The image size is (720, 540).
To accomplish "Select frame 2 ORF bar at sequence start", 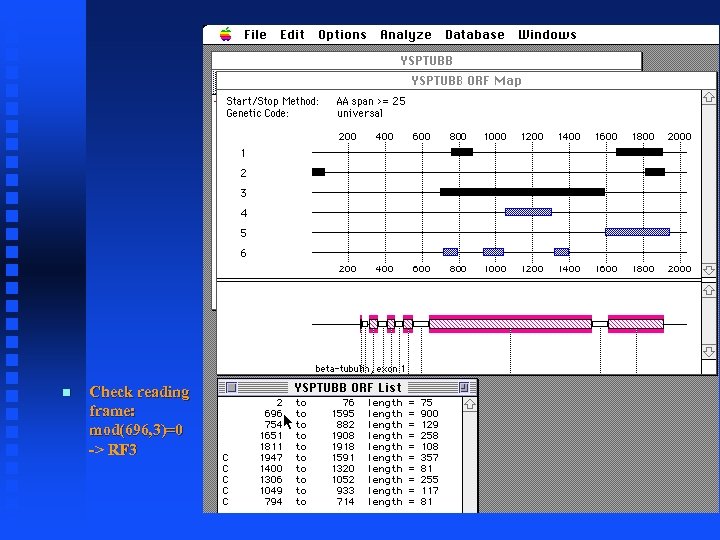I will (x=318, y=172).
